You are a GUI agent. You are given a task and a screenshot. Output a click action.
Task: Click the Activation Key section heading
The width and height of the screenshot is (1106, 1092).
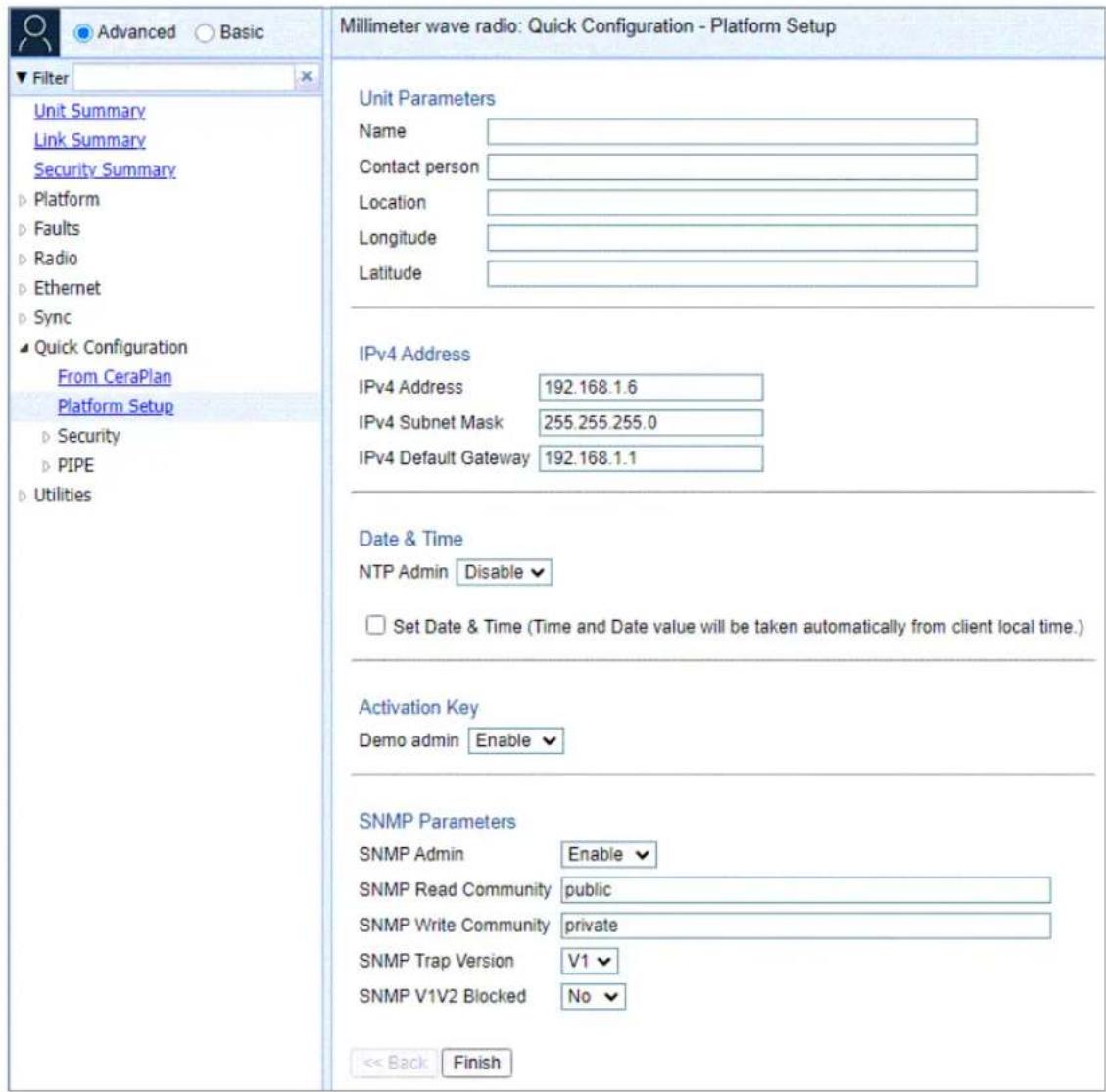point(418,707)
